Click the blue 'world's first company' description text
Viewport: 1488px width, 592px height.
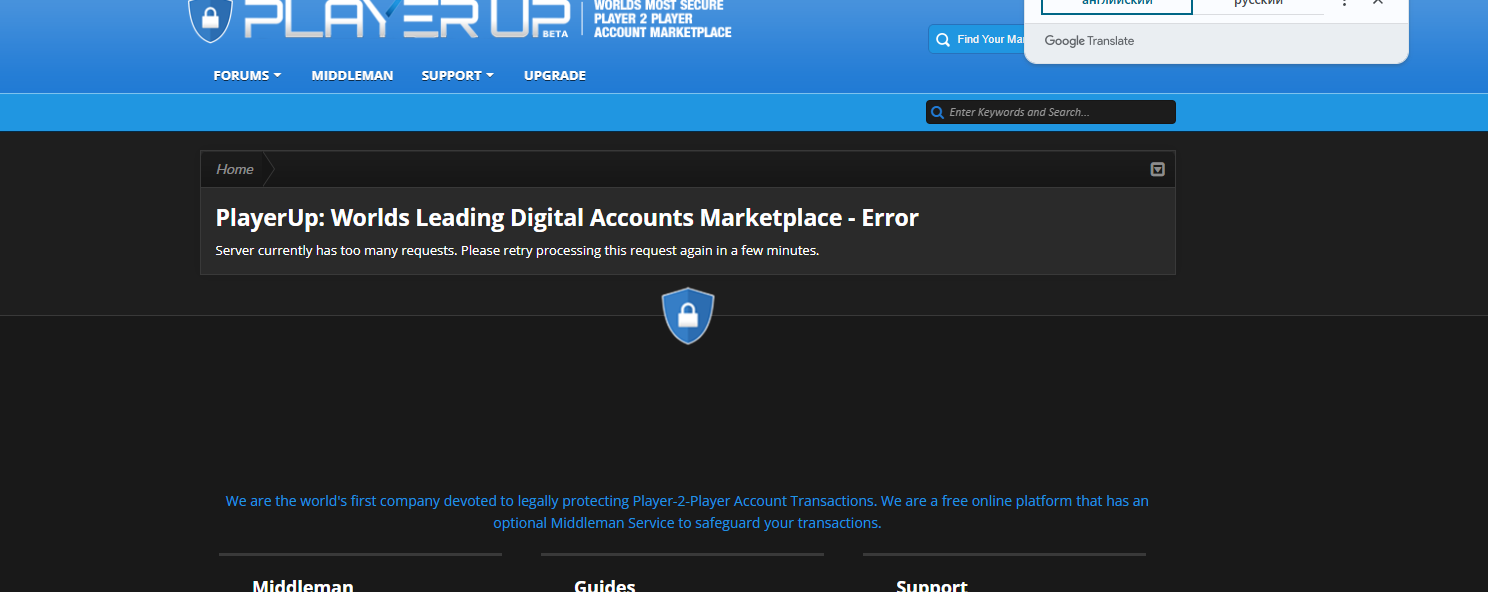(x=687, y=512)
